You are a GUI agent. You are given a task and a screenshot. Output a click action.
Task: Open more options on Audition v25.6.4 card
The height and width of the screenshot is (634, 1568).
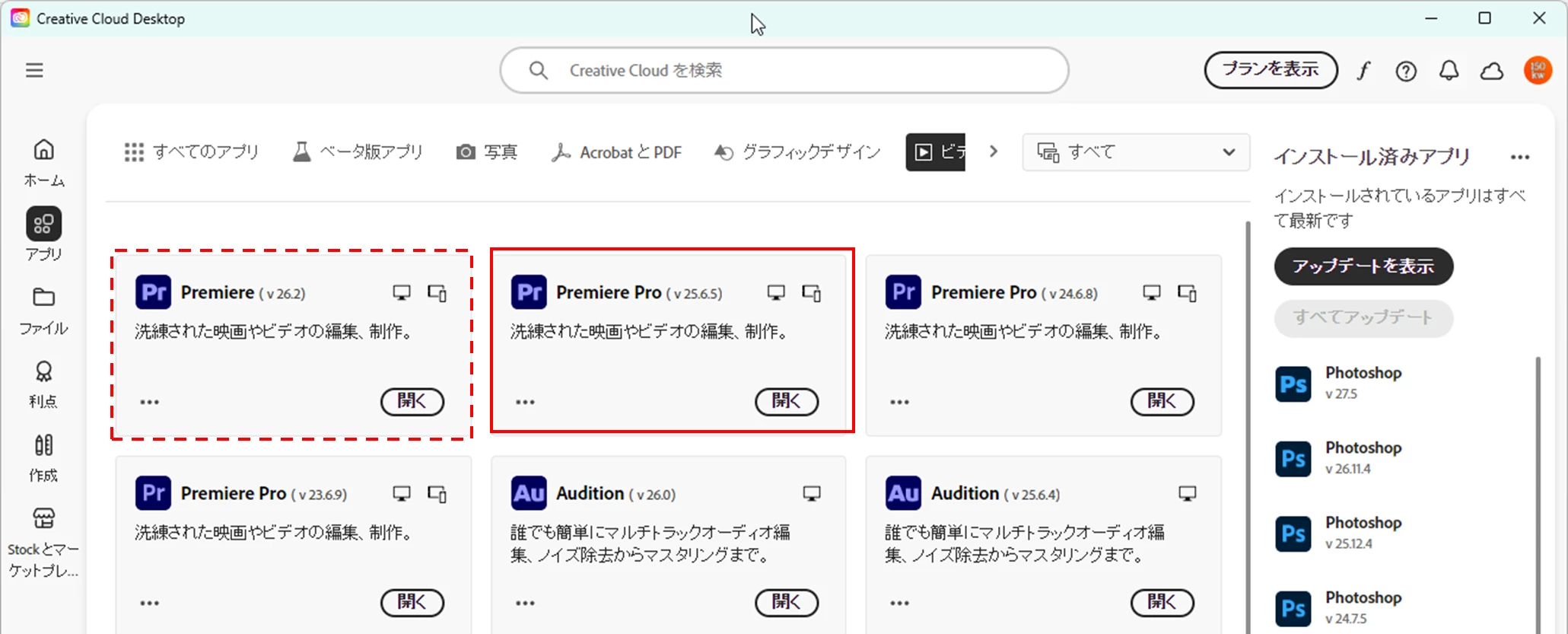[900, 603]
